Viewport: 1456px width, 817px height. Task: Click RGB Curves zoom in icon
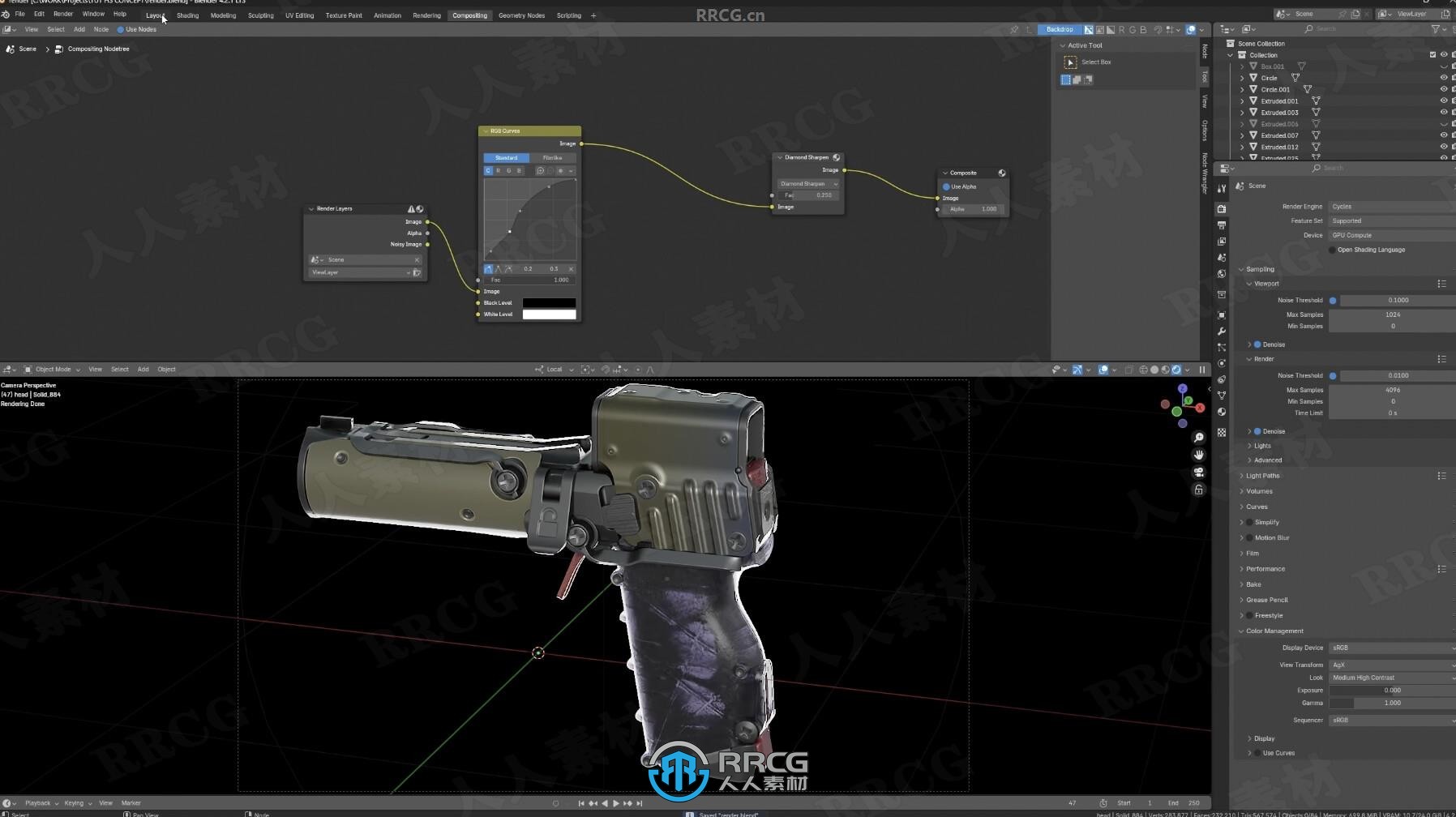(540, 171)
